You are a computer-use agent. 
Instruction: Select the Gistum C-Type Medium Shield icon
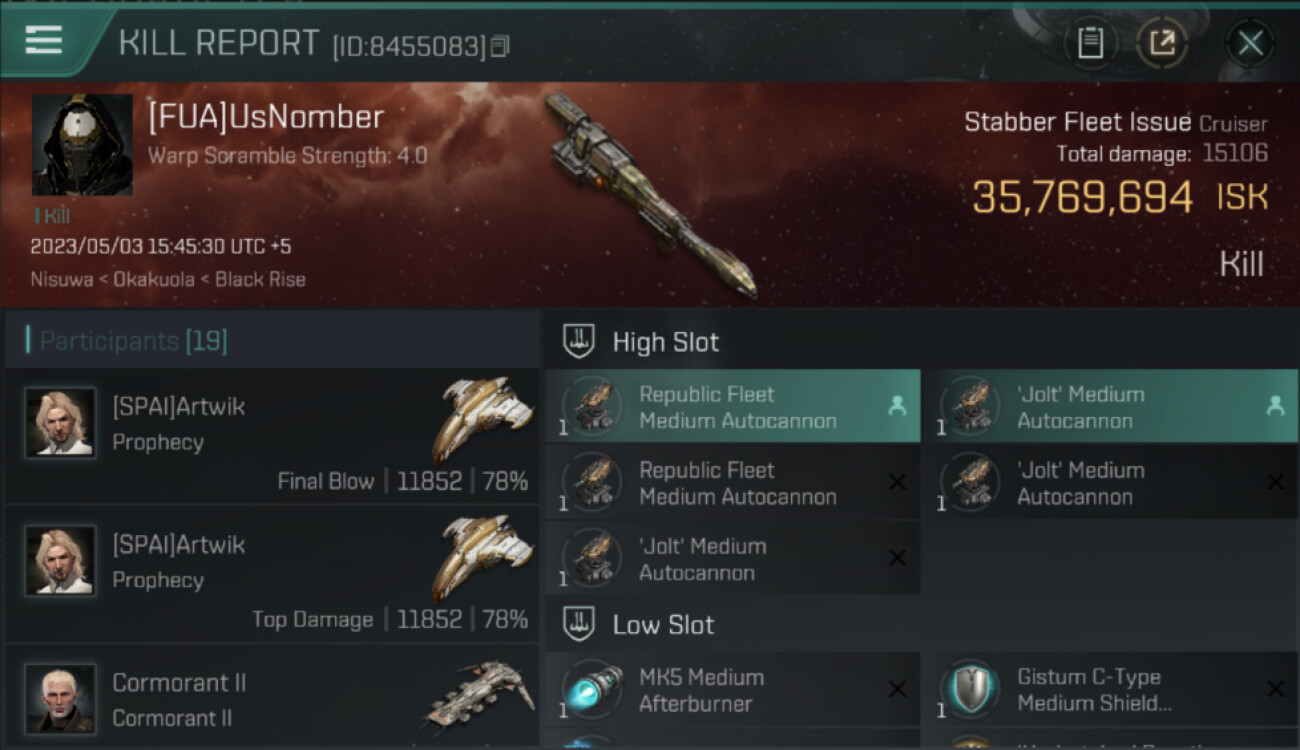pyautogui.click(x=968, y=689)
